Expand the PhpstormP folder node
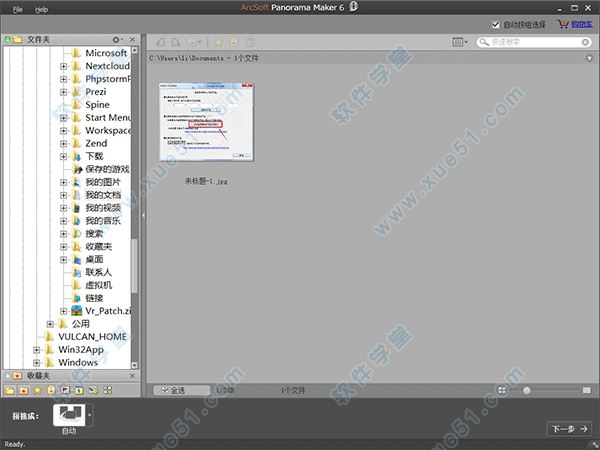The image size is (600, 450). pyautogui.click(x=64, y=79)
